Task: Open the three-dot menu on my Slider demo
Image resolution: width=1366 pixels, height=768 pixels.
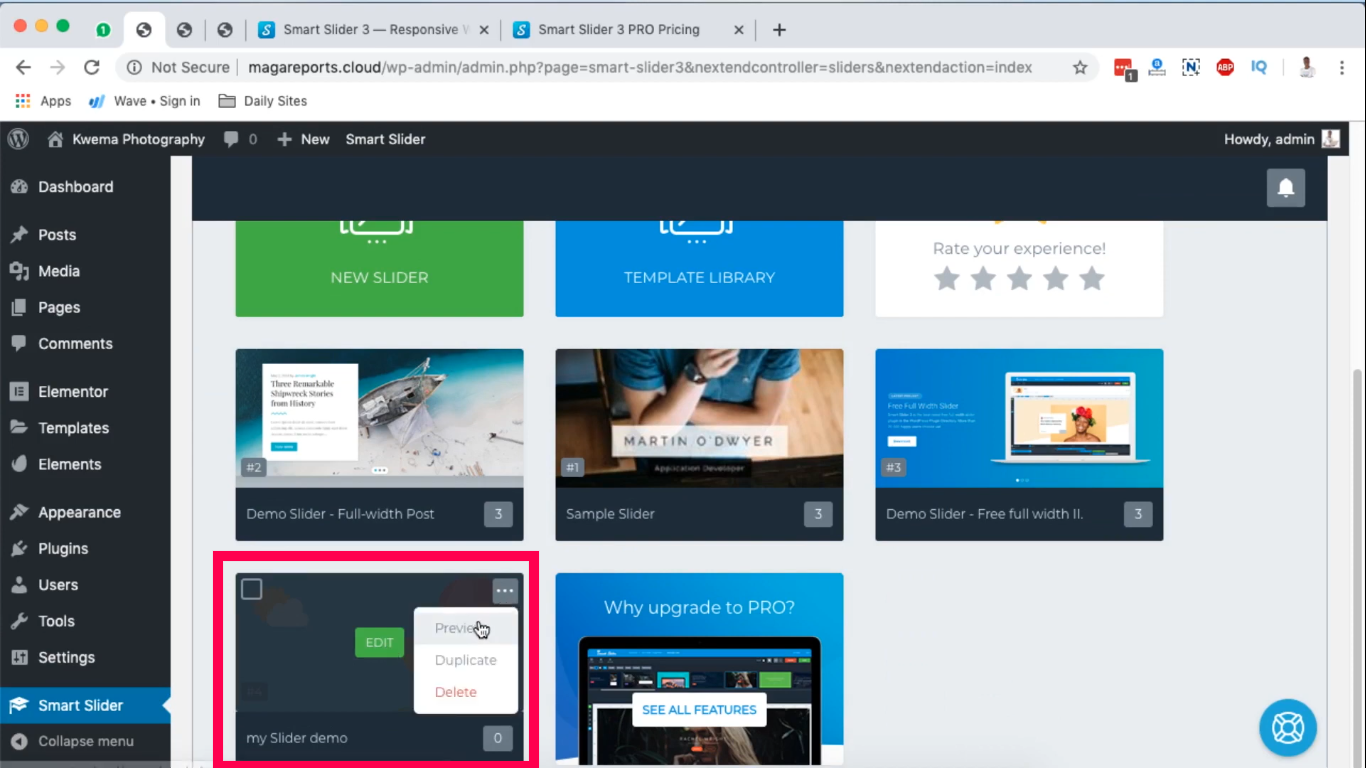Action: point(505,591)
